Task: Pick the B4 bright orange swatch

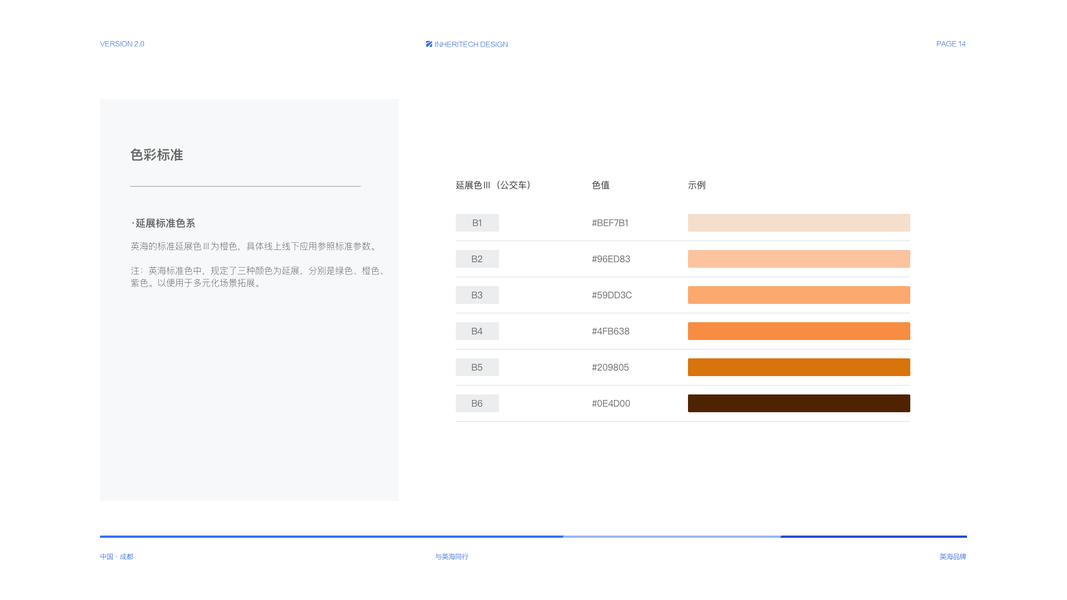Action: click(x=799, y=331)
